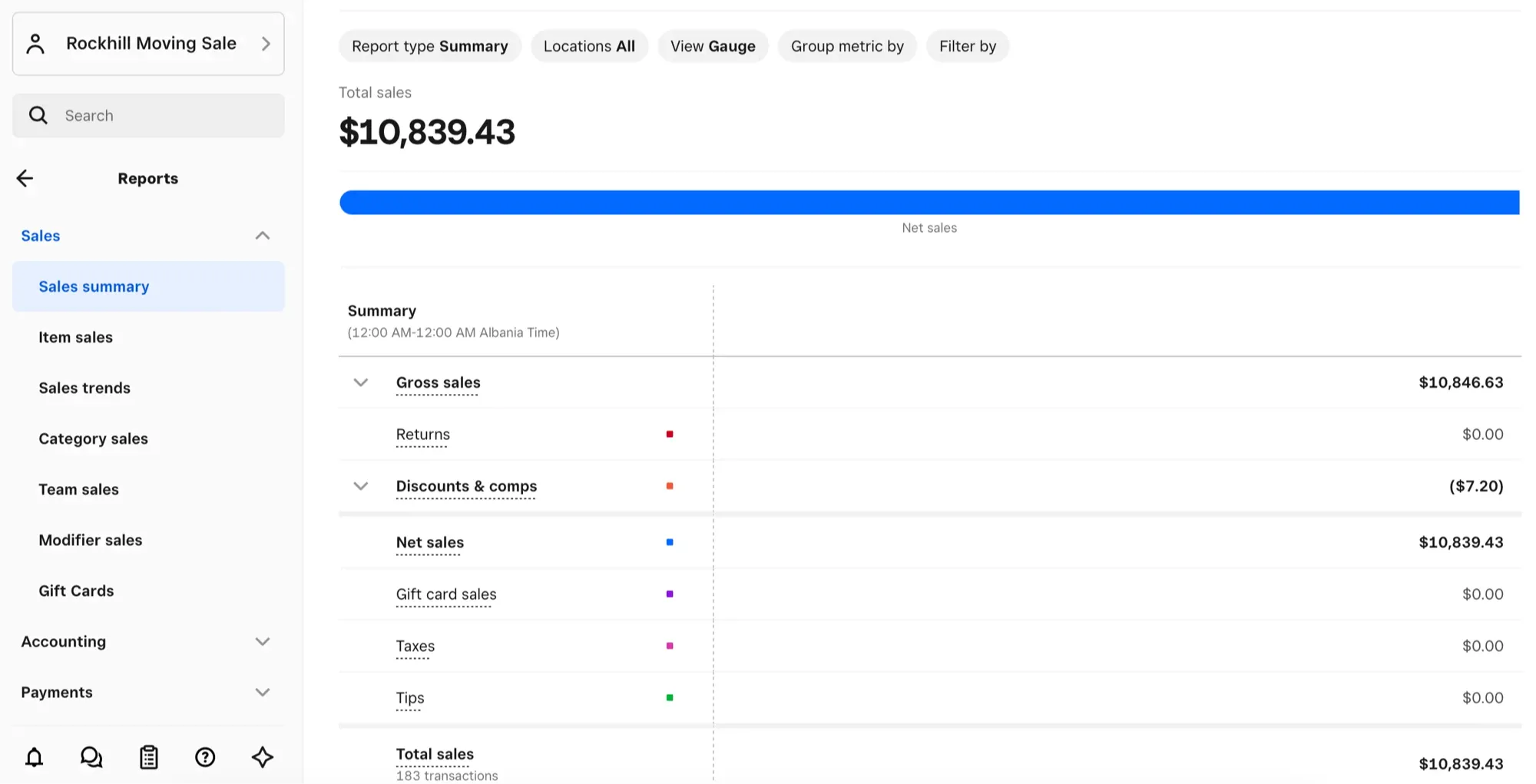Click the blue Net sales gauge bar

tap(929, 203)
